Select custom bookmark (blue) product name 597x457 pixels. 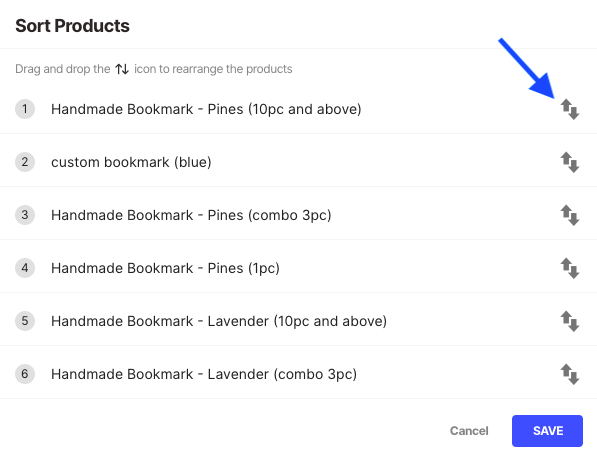coord(131,162)
